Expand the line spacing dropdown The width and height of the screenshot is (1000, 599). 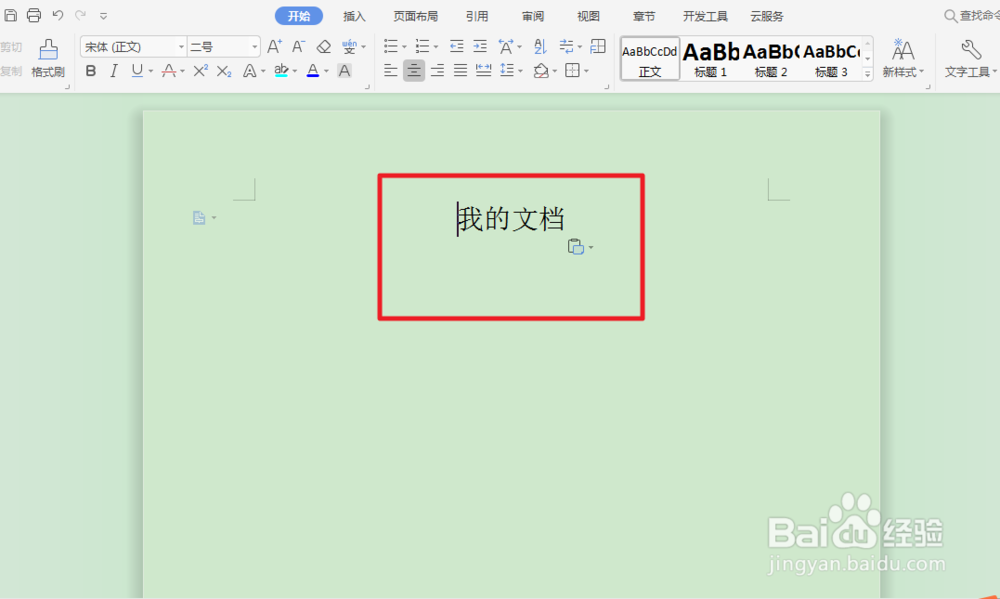518,70
